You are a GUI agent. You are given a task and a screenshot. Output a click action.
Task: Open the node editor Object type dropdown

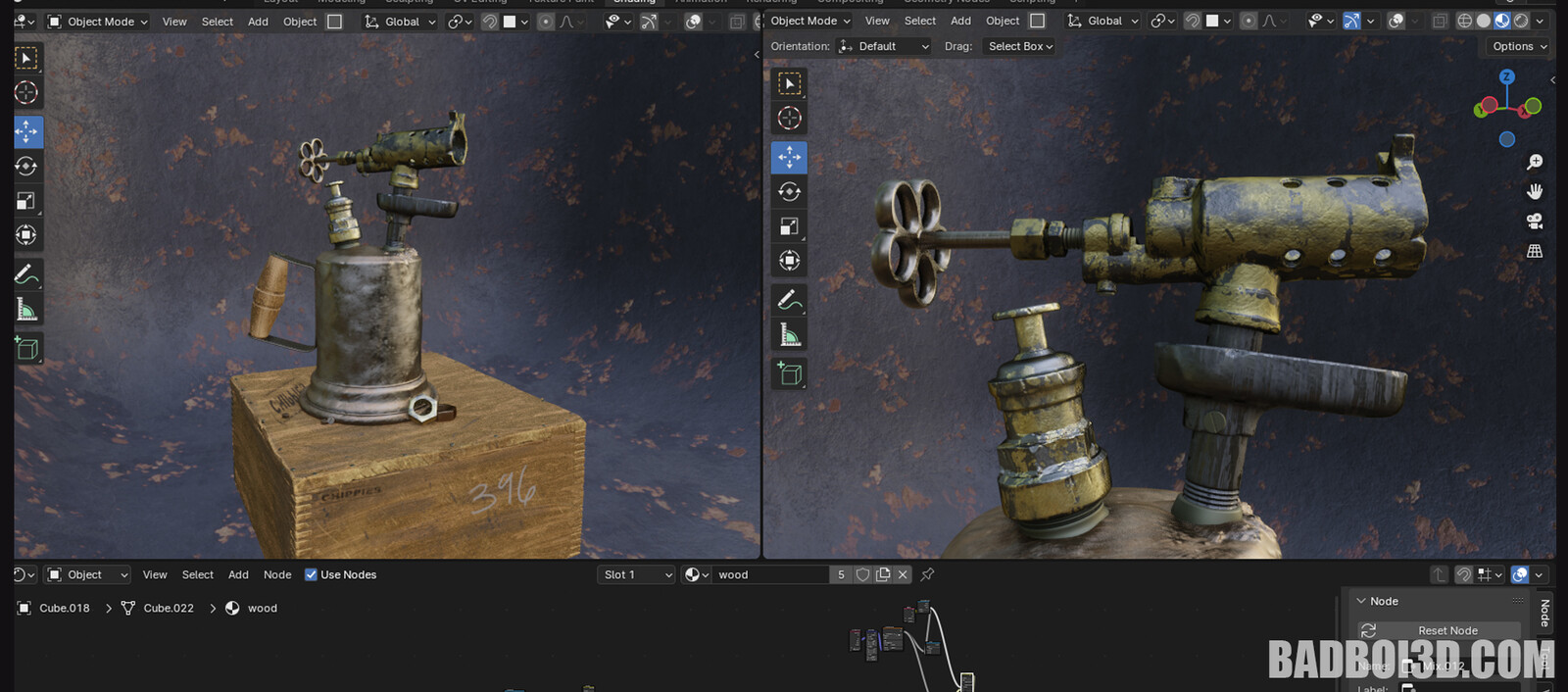click(x=88, y=574)
